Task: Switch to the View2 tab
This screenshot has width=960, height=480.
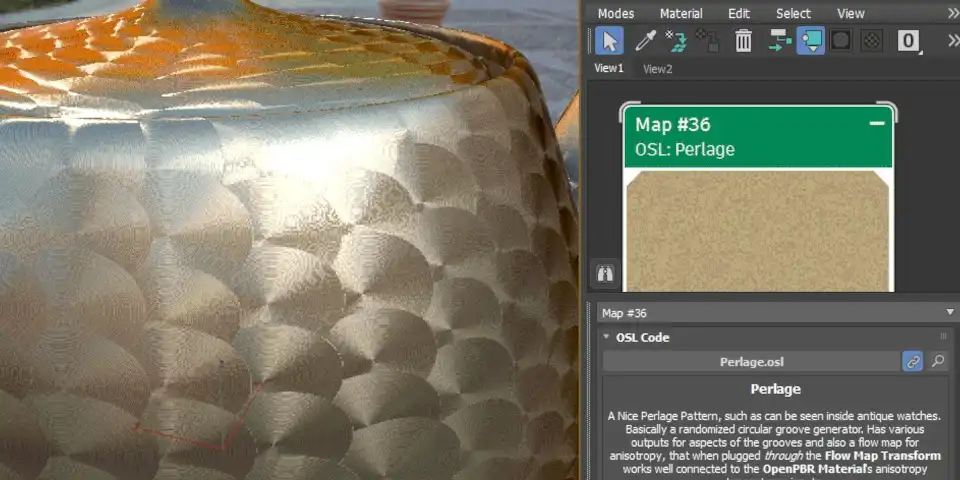Action: (657, 69)
